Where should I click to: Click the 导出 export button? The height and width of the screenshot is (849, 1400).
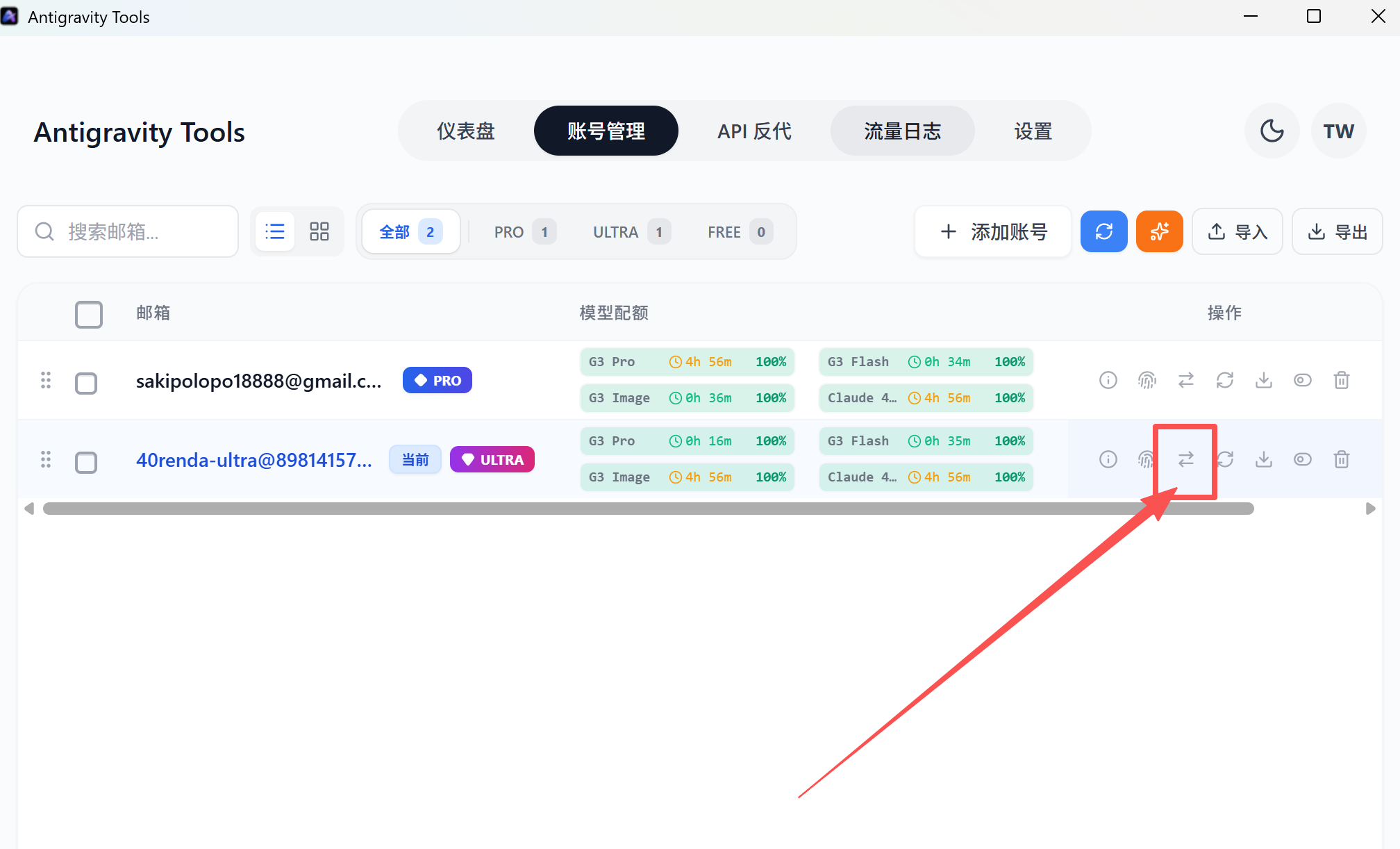1337,231
